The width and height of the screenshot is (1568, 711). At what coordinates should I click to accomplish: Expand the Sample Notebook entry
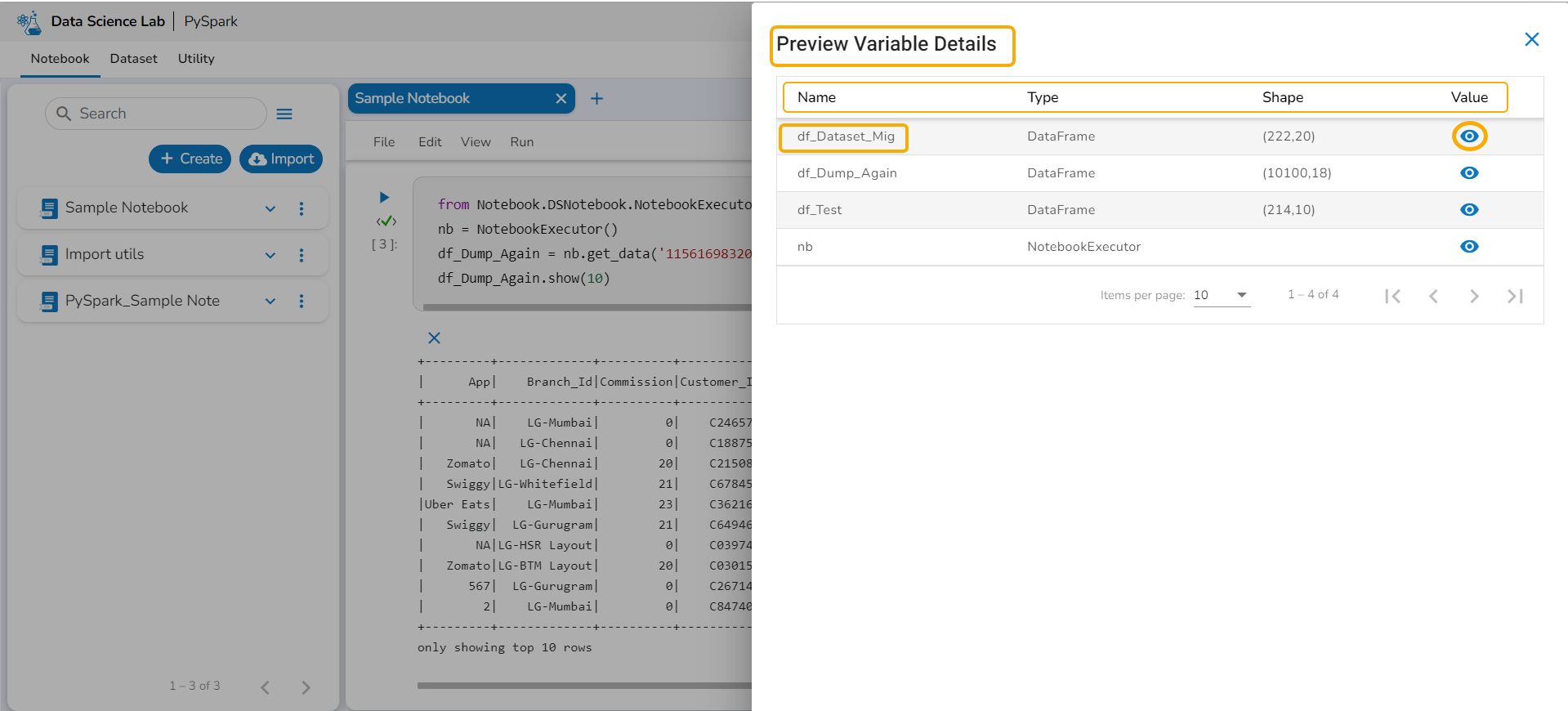tap(270, 208)
